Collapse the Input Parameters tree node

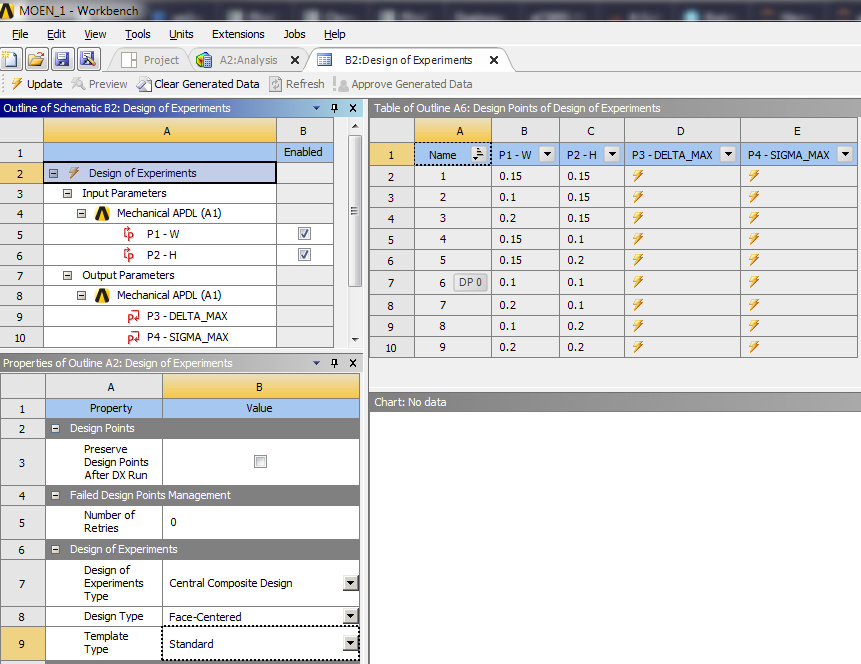pos(68,193)
